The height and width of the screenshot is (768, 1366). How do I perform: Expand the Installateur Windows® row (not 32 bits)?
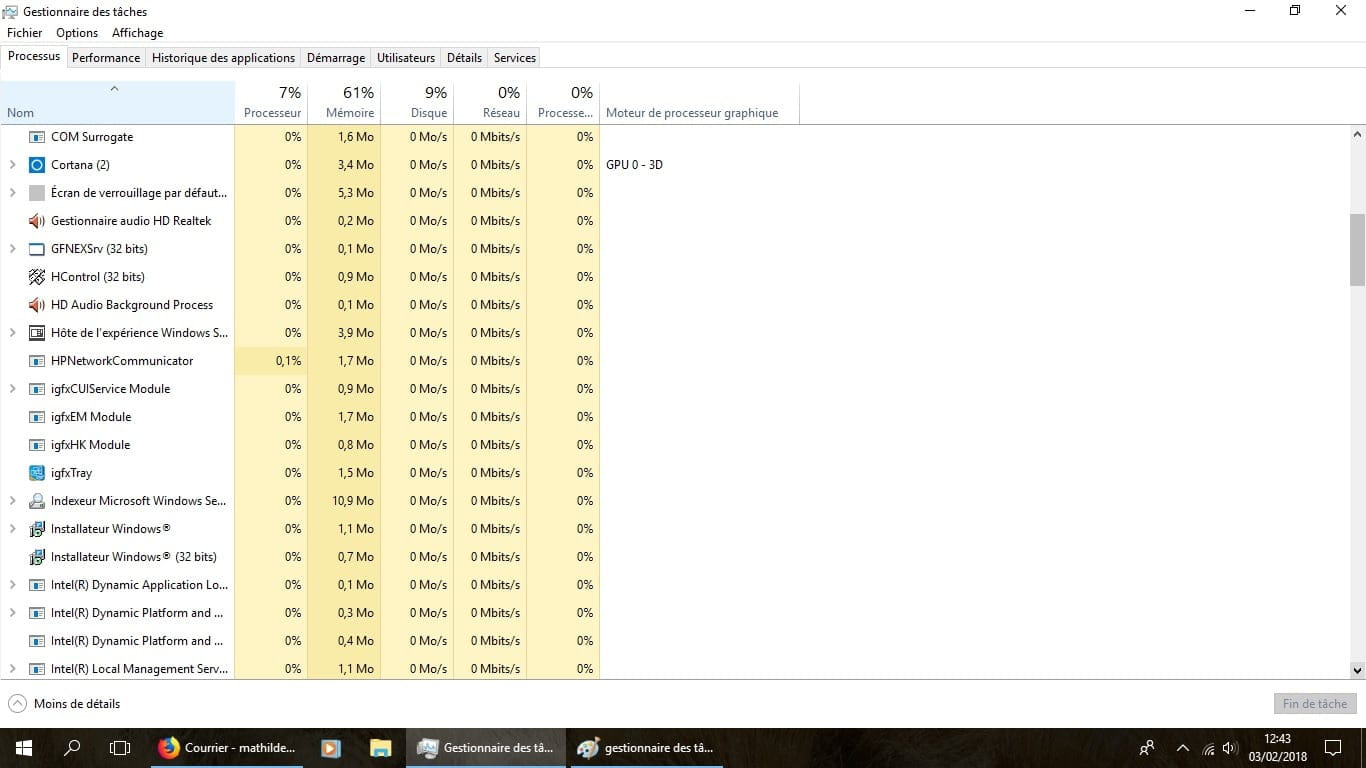tap(13, 529)
